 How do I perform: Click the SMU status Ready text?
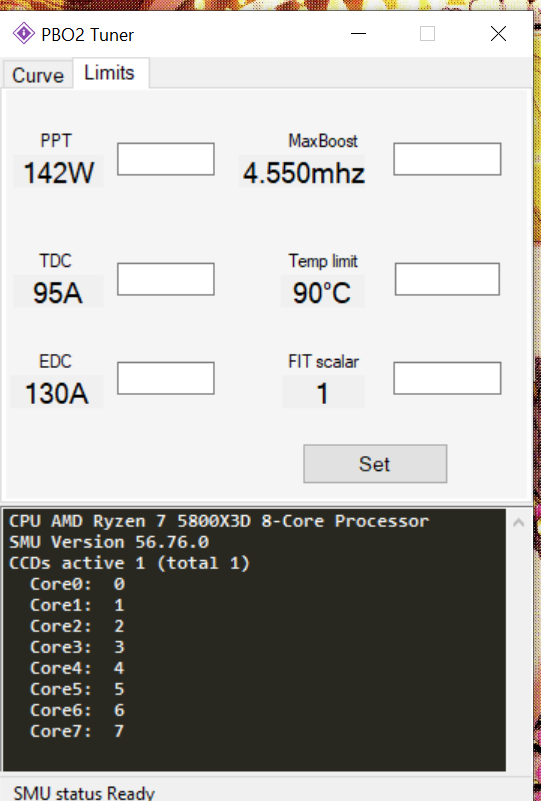tap(84, 792)
